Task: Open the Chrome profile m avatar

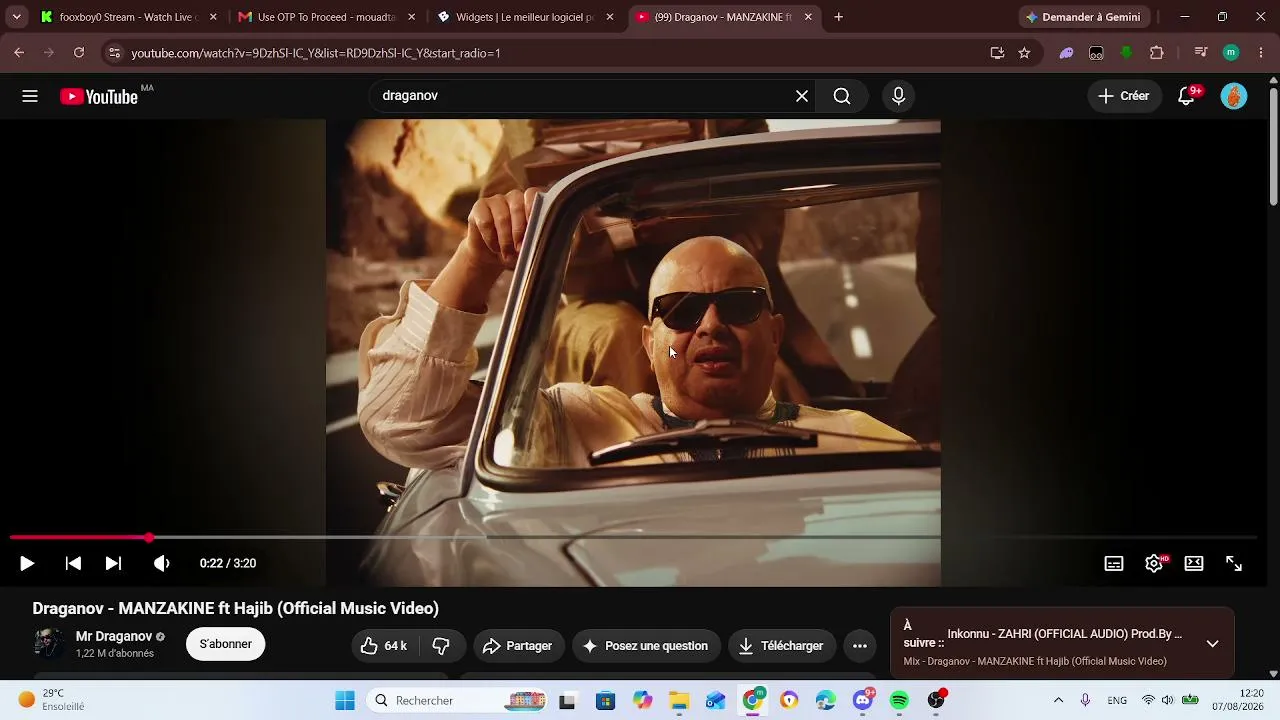Action: [x=1231, y=53]
